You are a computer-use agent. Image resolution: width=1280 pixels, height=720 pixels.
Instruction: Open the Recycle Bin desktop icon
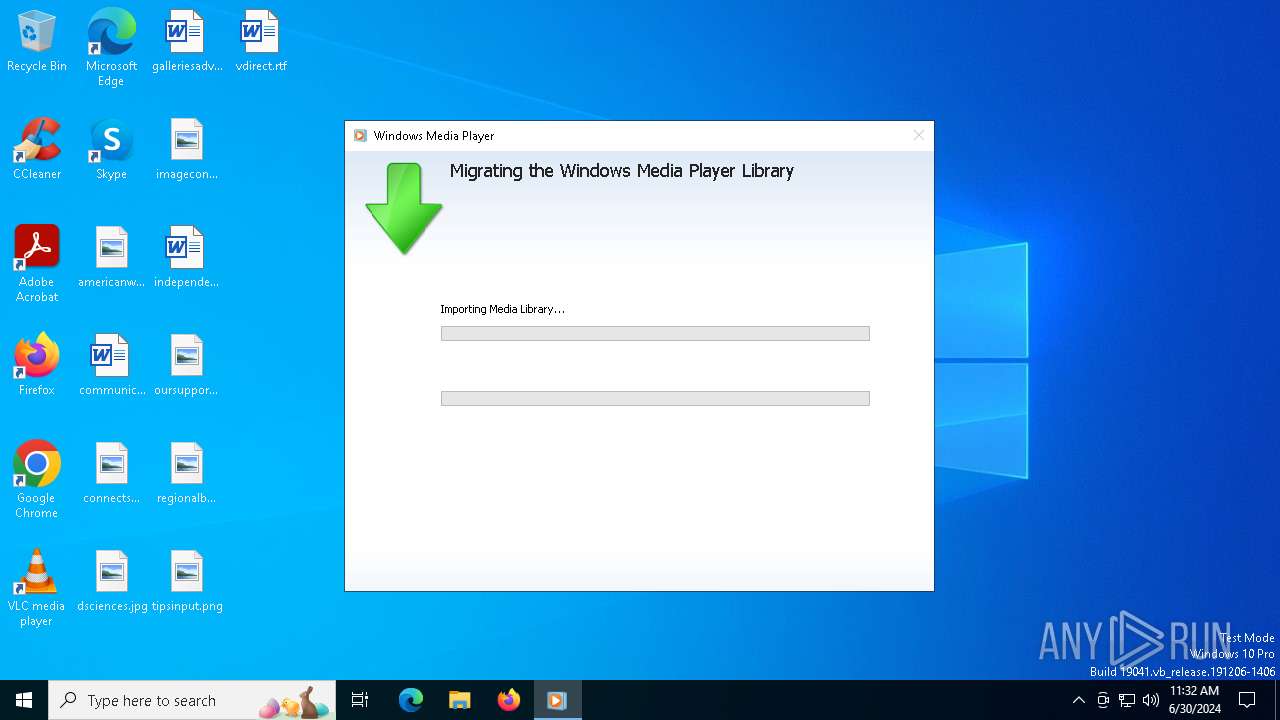pyautogui.click(x=37, y=41)
